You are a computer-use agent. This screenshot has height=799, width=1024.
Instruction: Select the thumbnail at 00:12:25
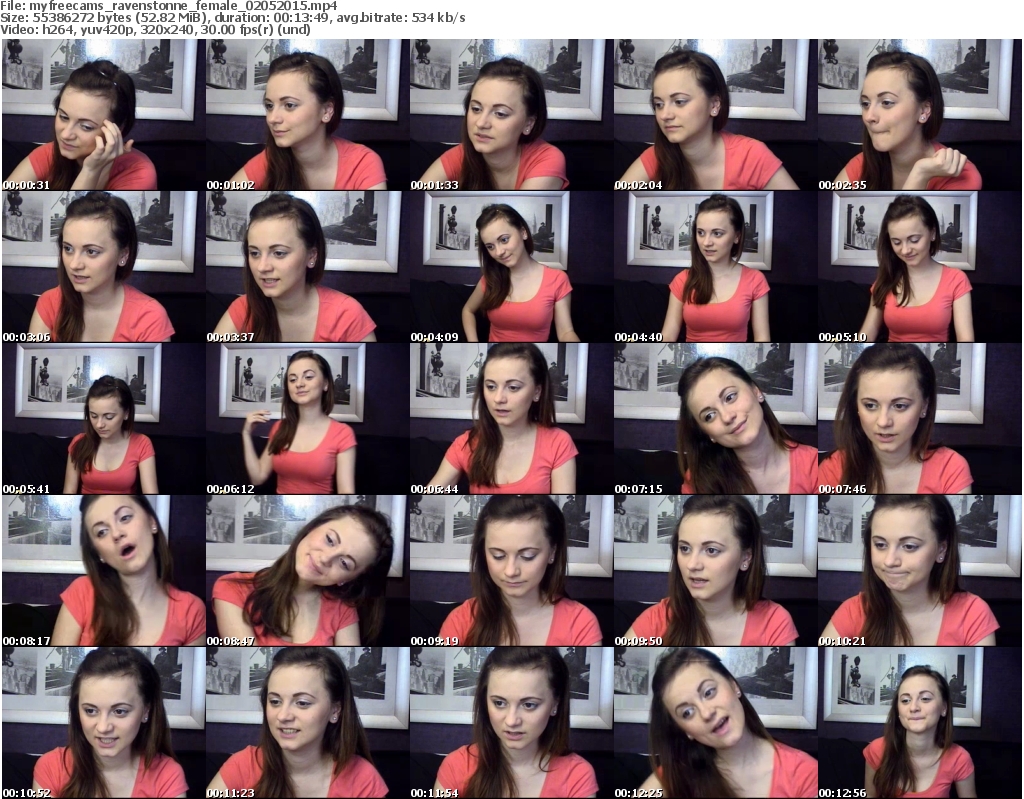715,723
